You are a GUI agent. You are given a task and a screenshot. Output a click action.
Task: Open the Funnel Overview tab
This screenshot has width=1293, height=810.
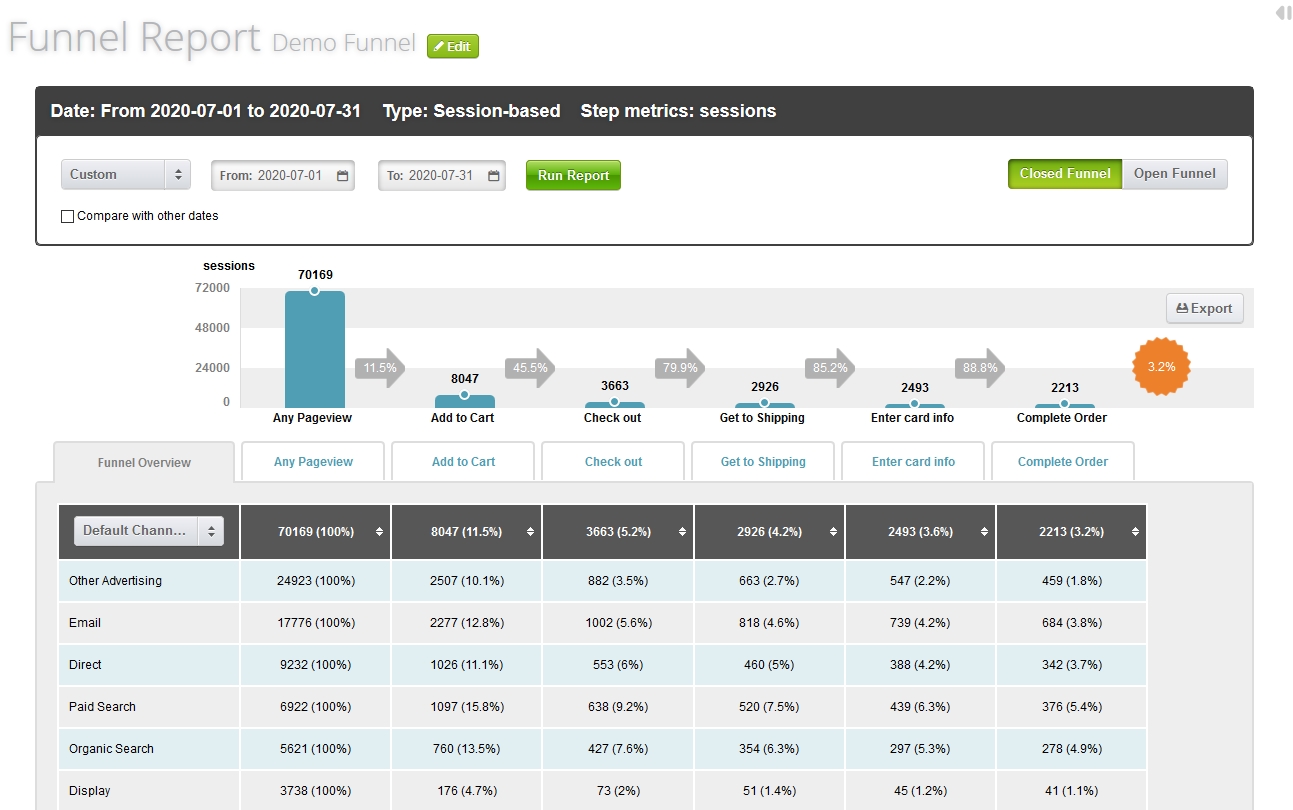144,463
